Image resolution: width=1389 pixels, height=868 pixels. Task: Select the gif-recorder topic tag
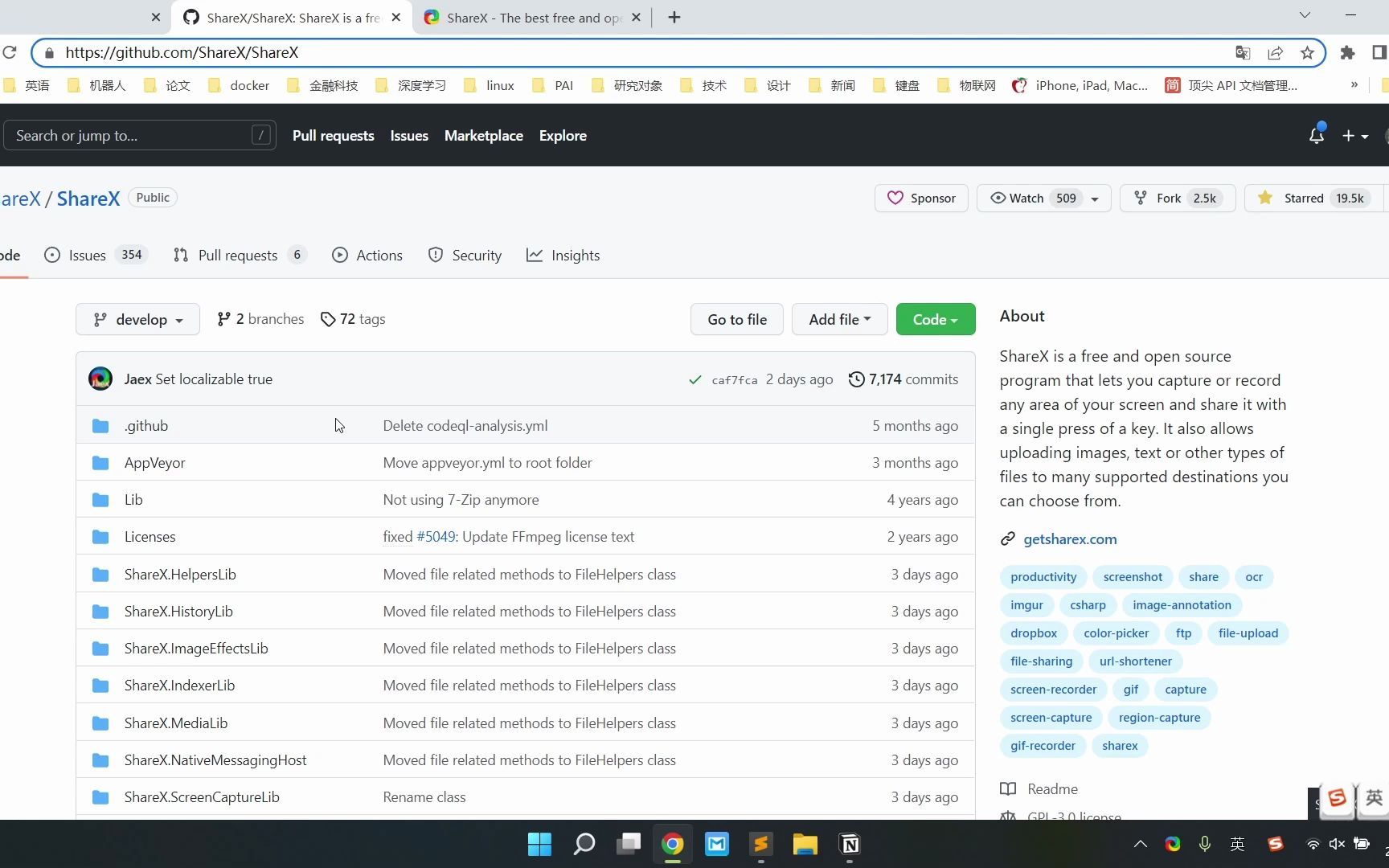1043,745
